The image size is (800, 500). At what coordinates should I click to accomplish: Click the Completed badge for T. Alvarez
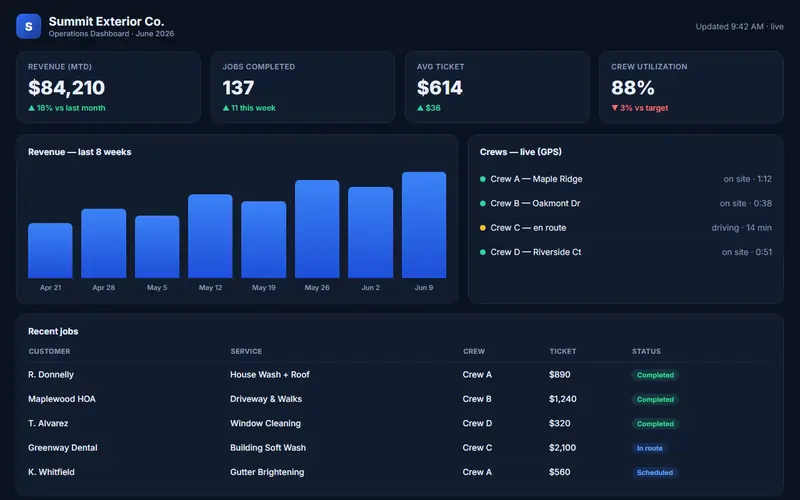tap(655, 424)
